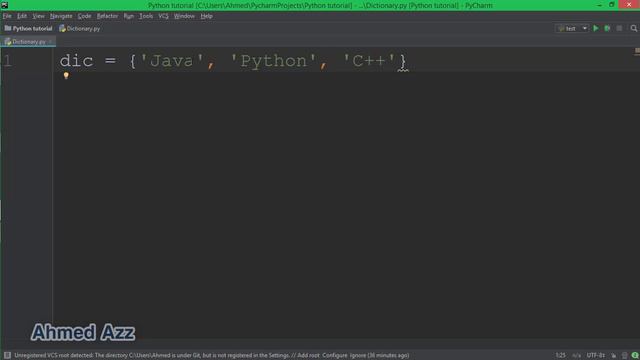Click the tool windows toggle icon in status bar
The width and height of the screenshot is (640, 360).
point(7,355)
